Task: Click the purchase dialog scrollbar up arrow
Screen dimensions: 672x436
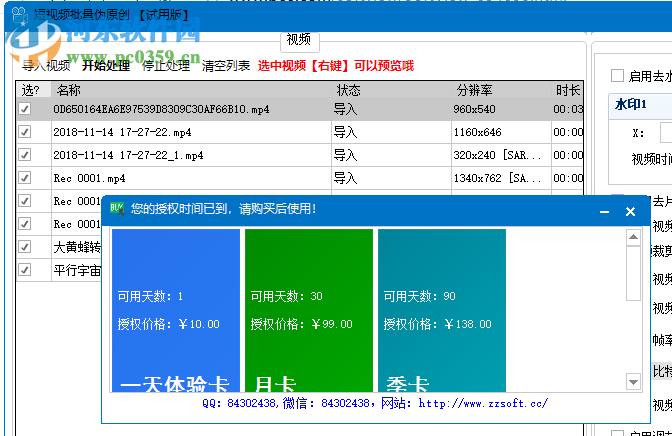Action: (x=633, y=237)
